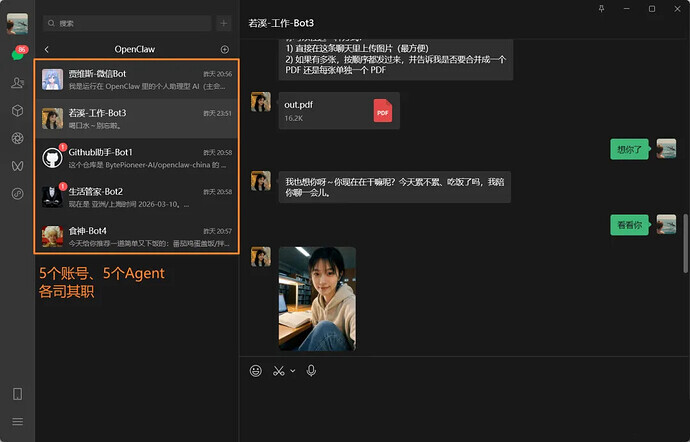Click the message typing area
The image size is (690, 442).
pyautogui.click(x=464, y=409)
